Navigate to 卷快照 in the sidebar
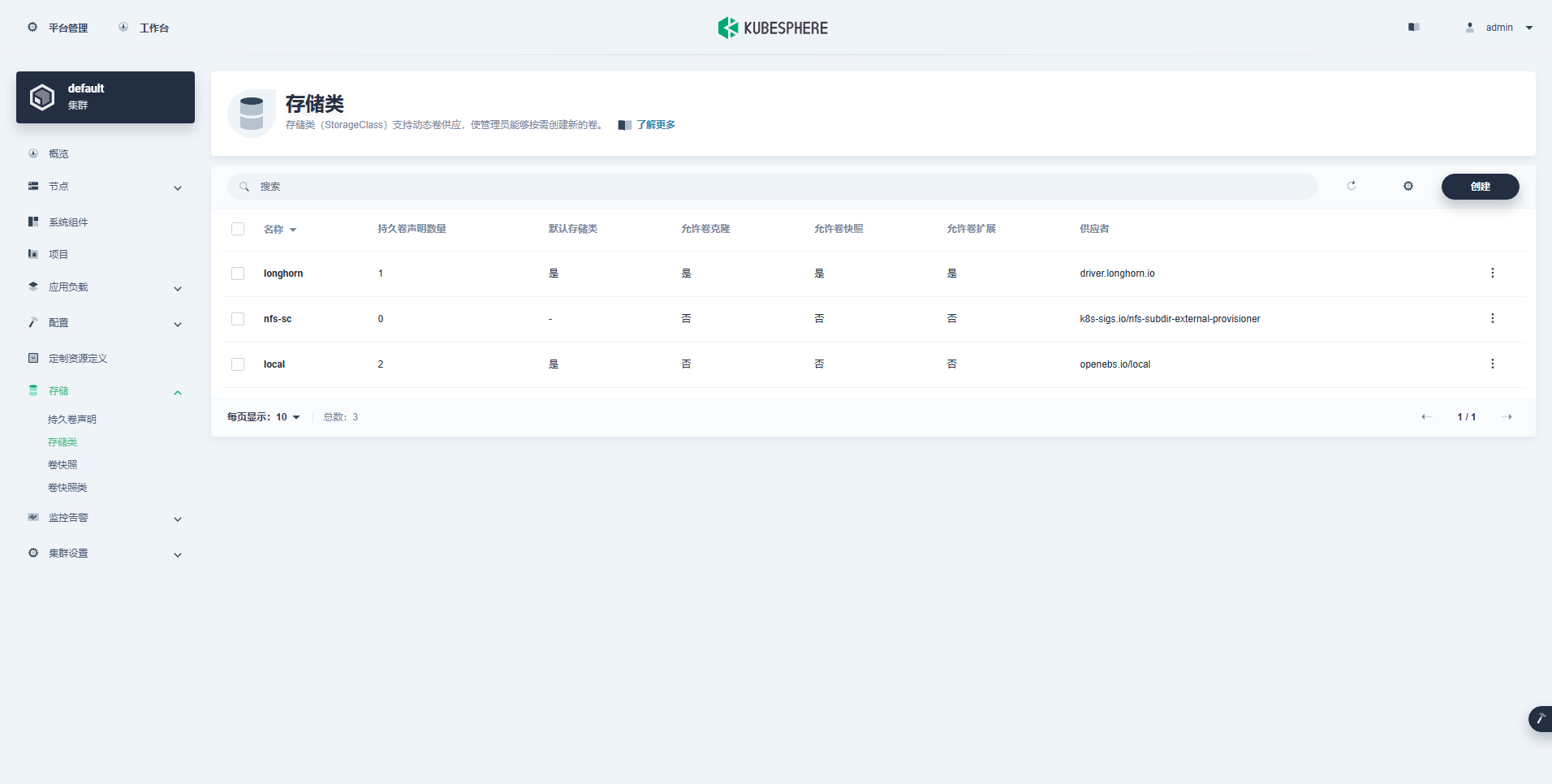The width and height of the screenshot is (1552, 784). pyautogui.click(x=63, y=465)
